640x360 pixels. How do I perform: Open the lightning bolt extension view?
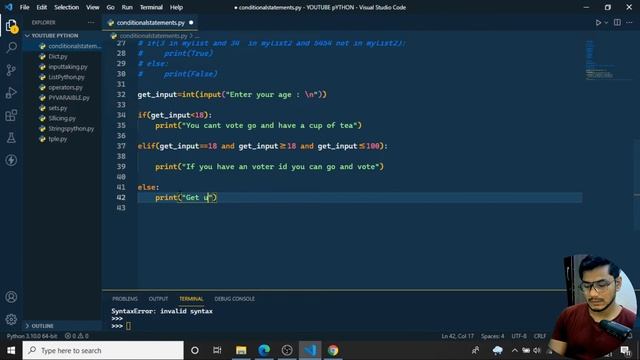tap(11, 160)
